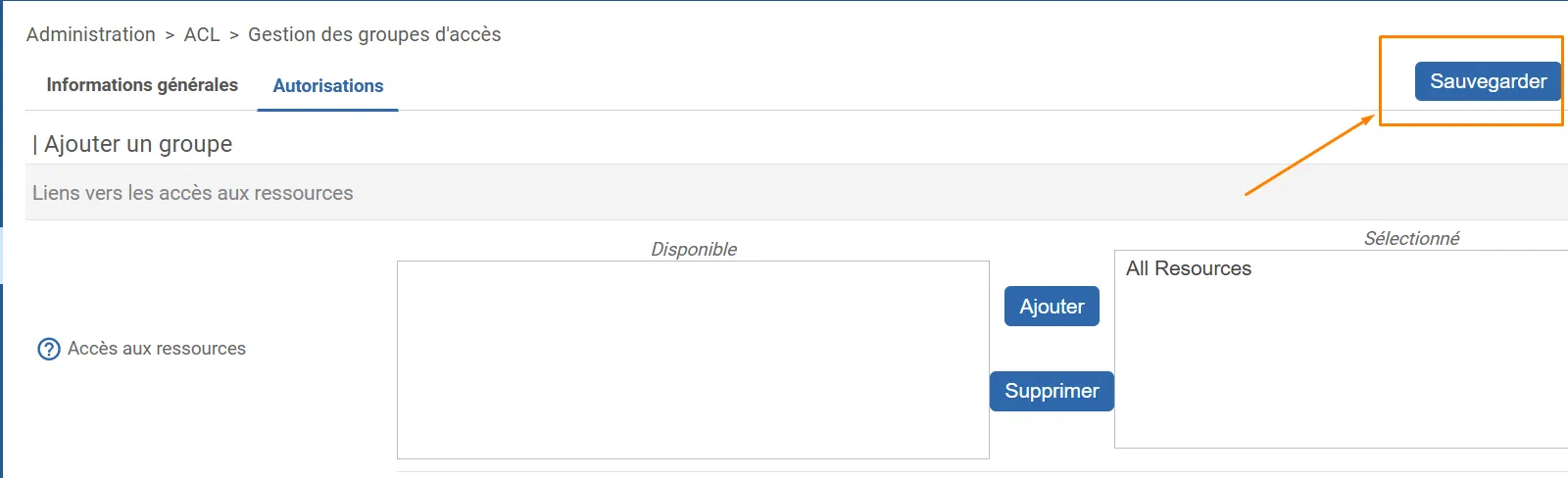This screenshot has width=1568, height=478.
Task: Go to Administration in the breadcrumb
Action: coord(91,34)
